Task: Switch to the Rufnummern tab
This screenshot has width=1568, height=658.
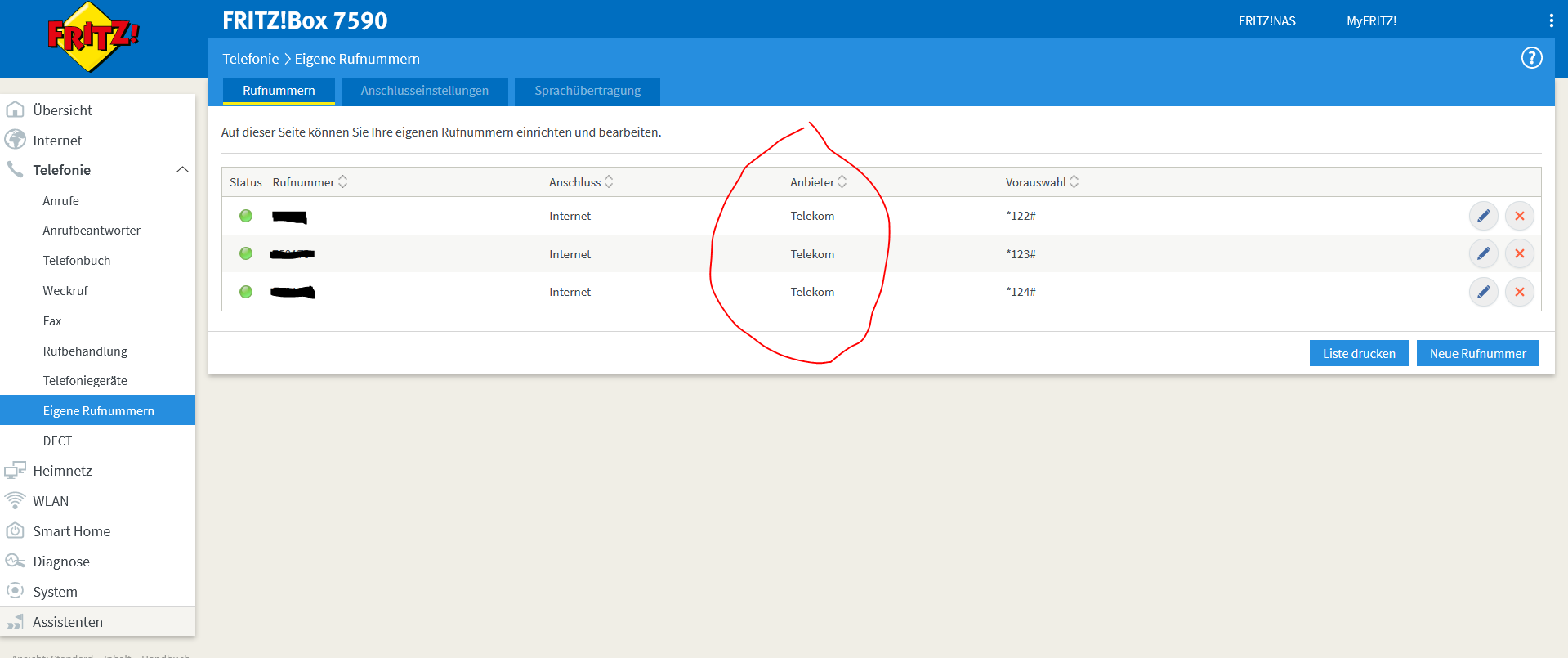Action: [x=279, y=91]
